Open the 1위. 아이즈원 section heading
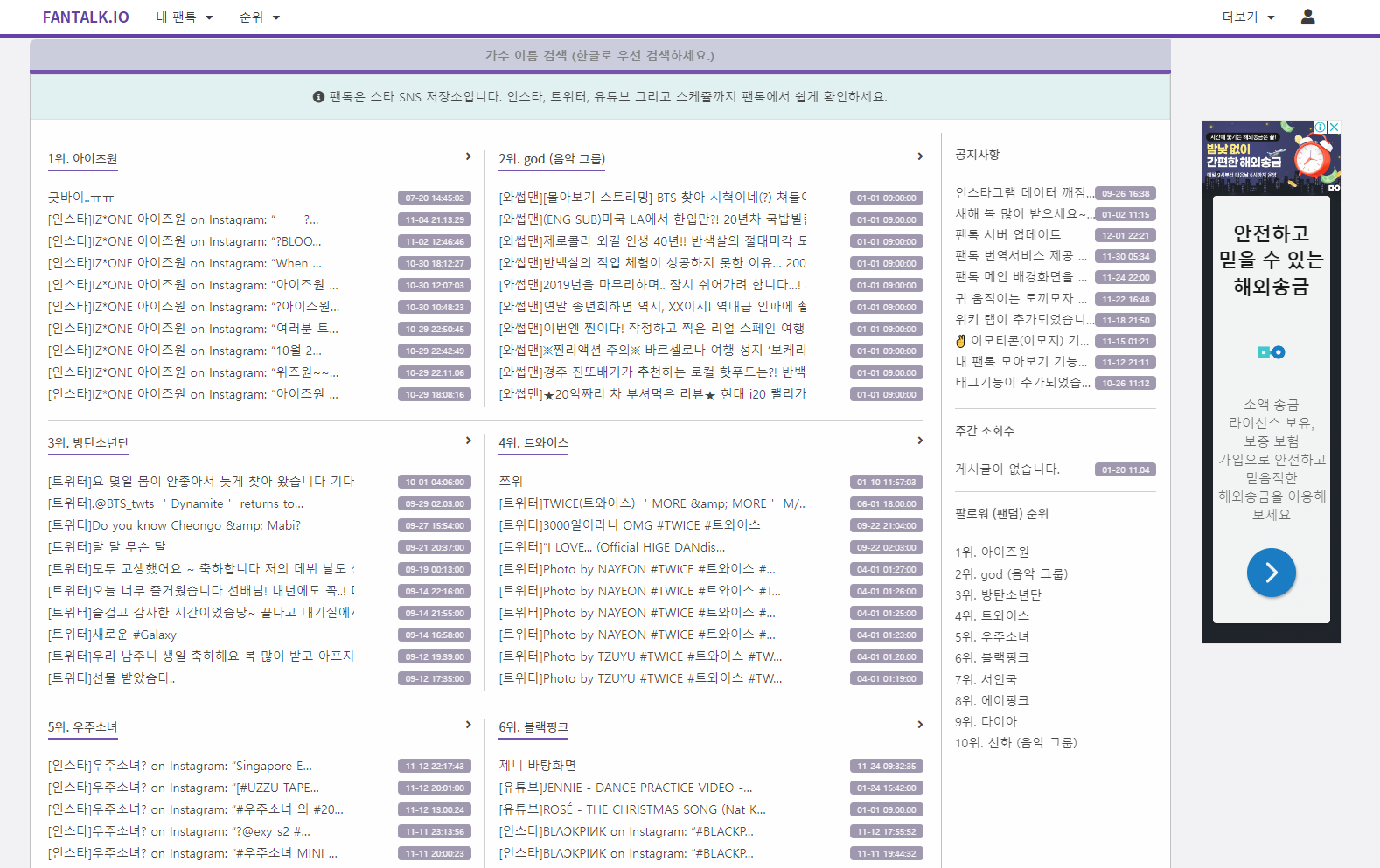The height and width of the screenshot is (868, 1380). tap(82, 158)
